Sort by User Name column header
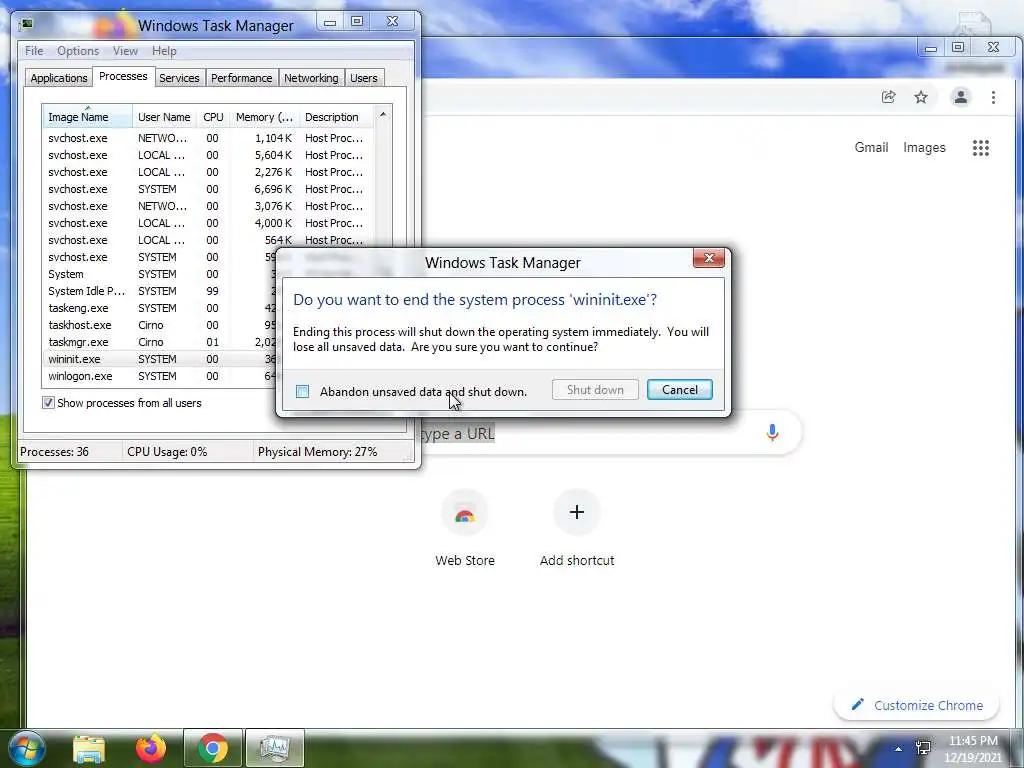Image resolution: width=1024 pixels, height=768 pixels. 165,117
